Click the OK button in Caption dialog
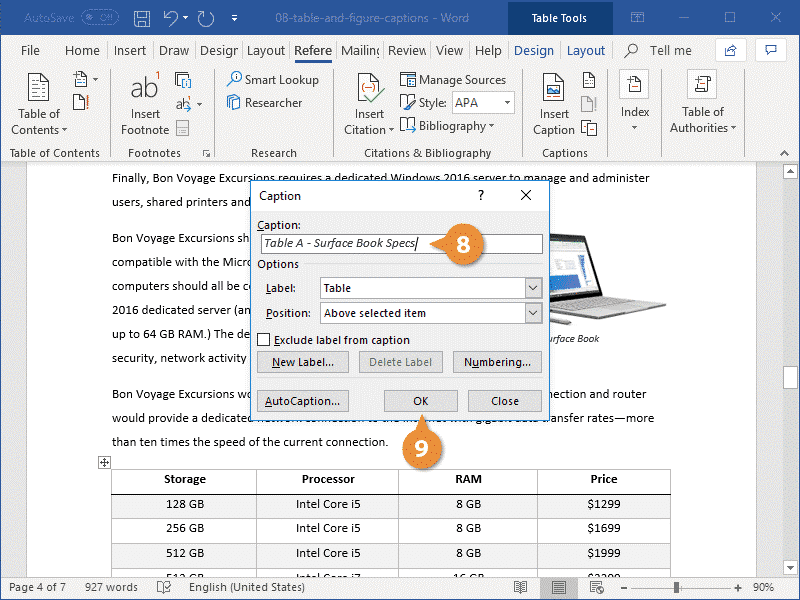The height and width of the screenshot is (600, 800). [420, 400]
